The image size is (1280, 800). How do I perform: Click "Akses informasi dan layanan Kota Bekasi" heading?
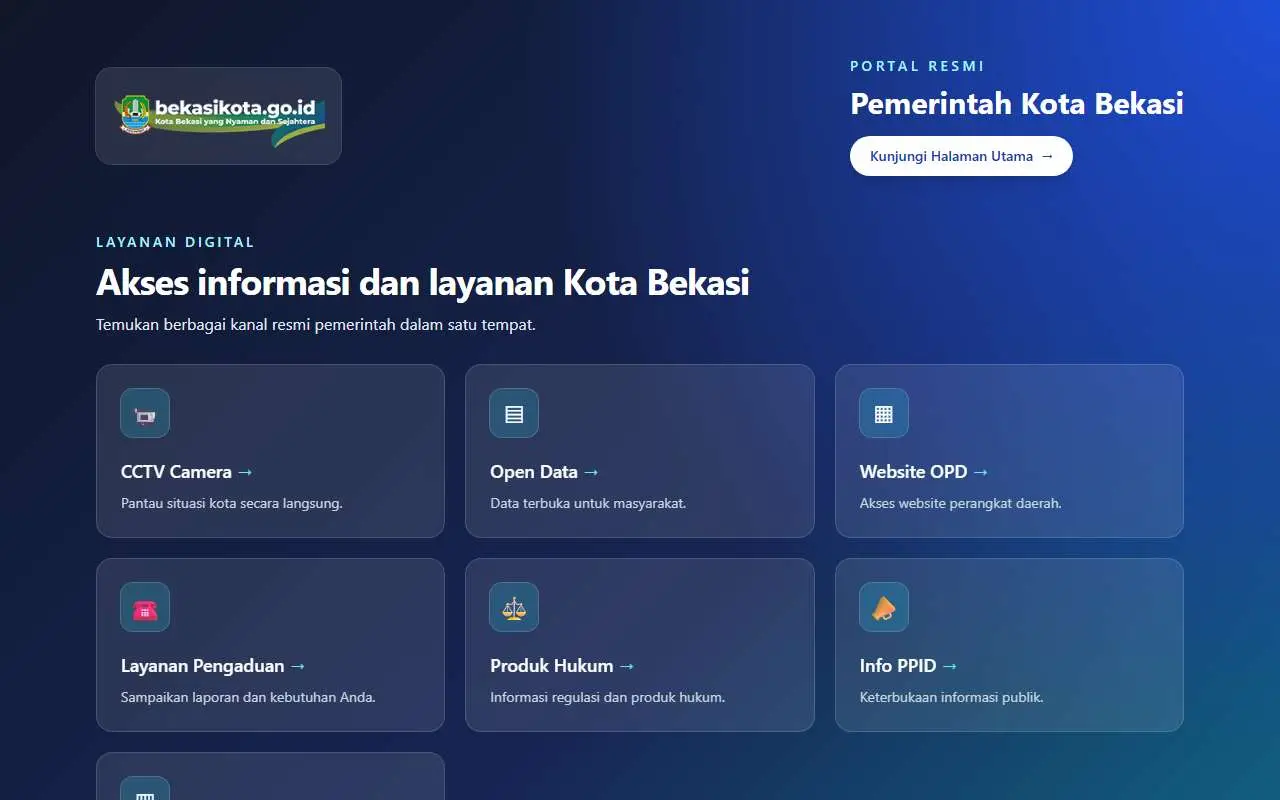coord(423,283)
